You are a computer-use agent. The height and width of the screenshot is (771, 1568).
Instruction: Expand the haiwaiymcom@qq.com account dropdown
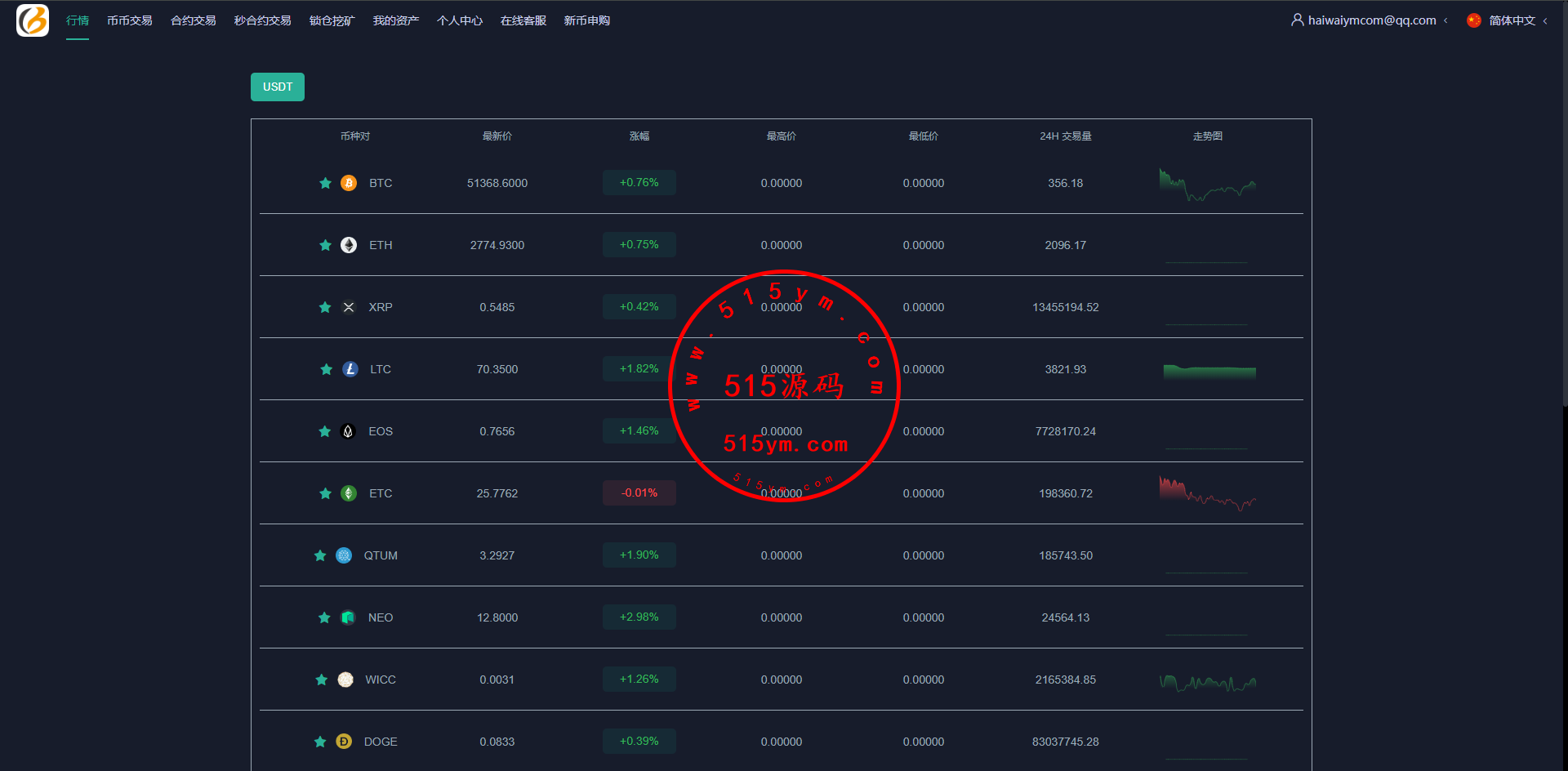click(x=1371, y=20)
